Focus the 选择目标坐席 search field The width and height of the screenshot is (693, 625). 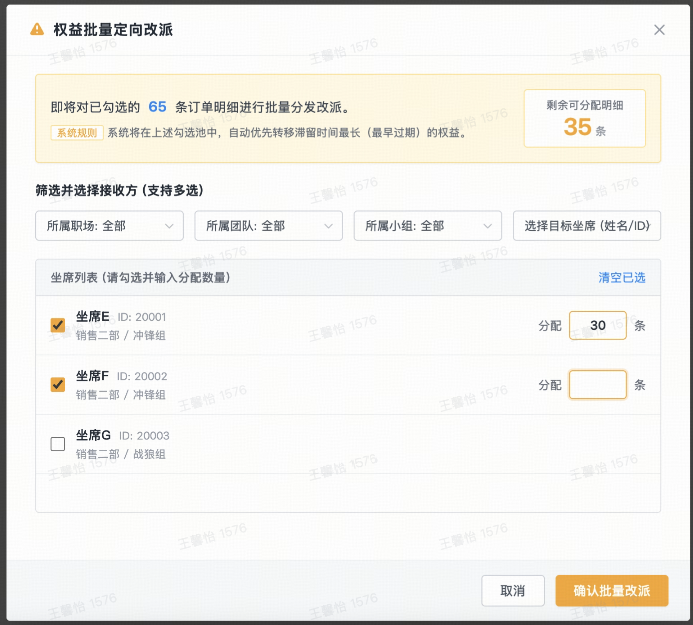pyautogui.click(x=586, y=226)
